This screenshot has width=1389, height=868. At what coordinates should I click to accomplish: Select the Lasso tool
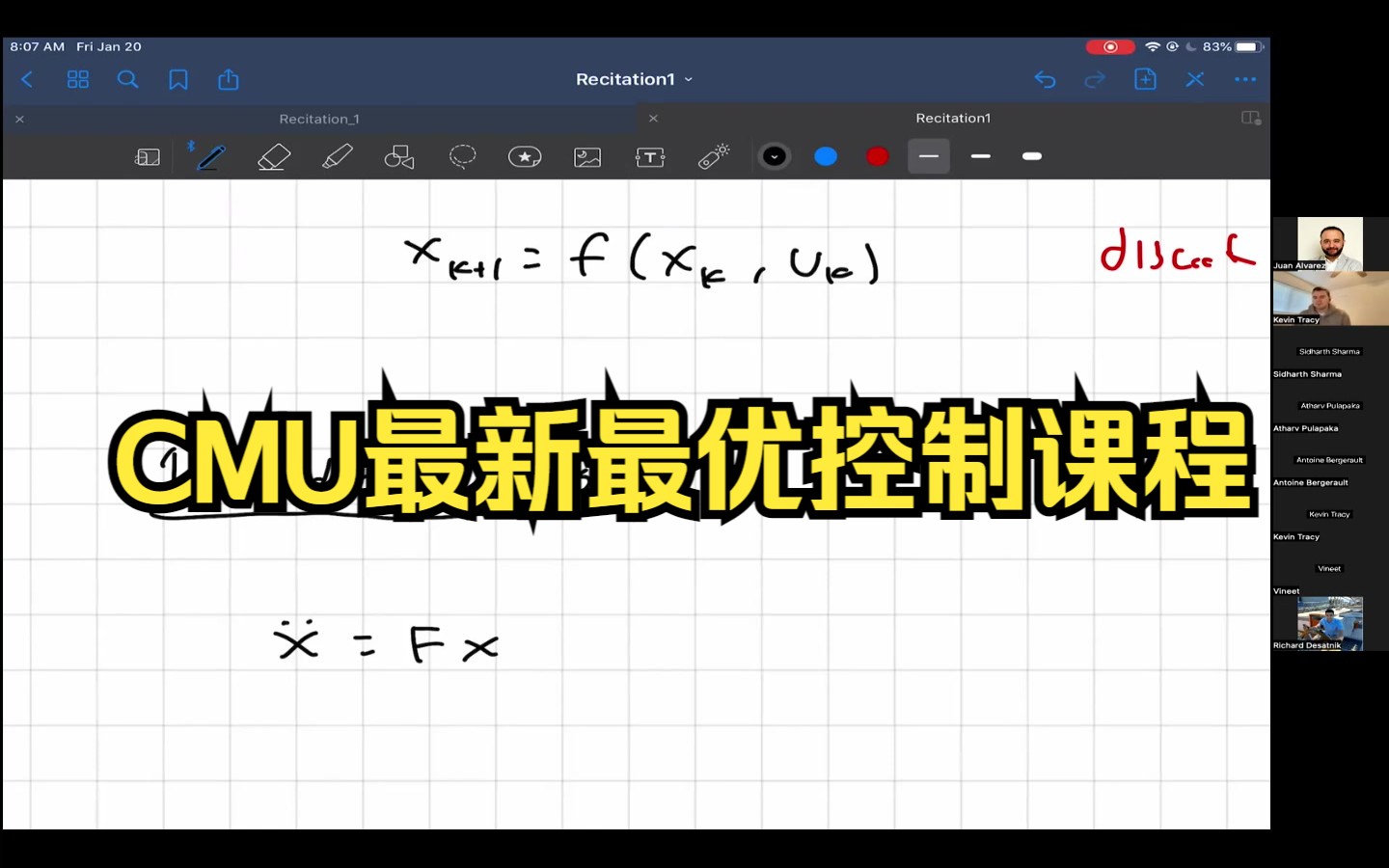pos(463,156)
